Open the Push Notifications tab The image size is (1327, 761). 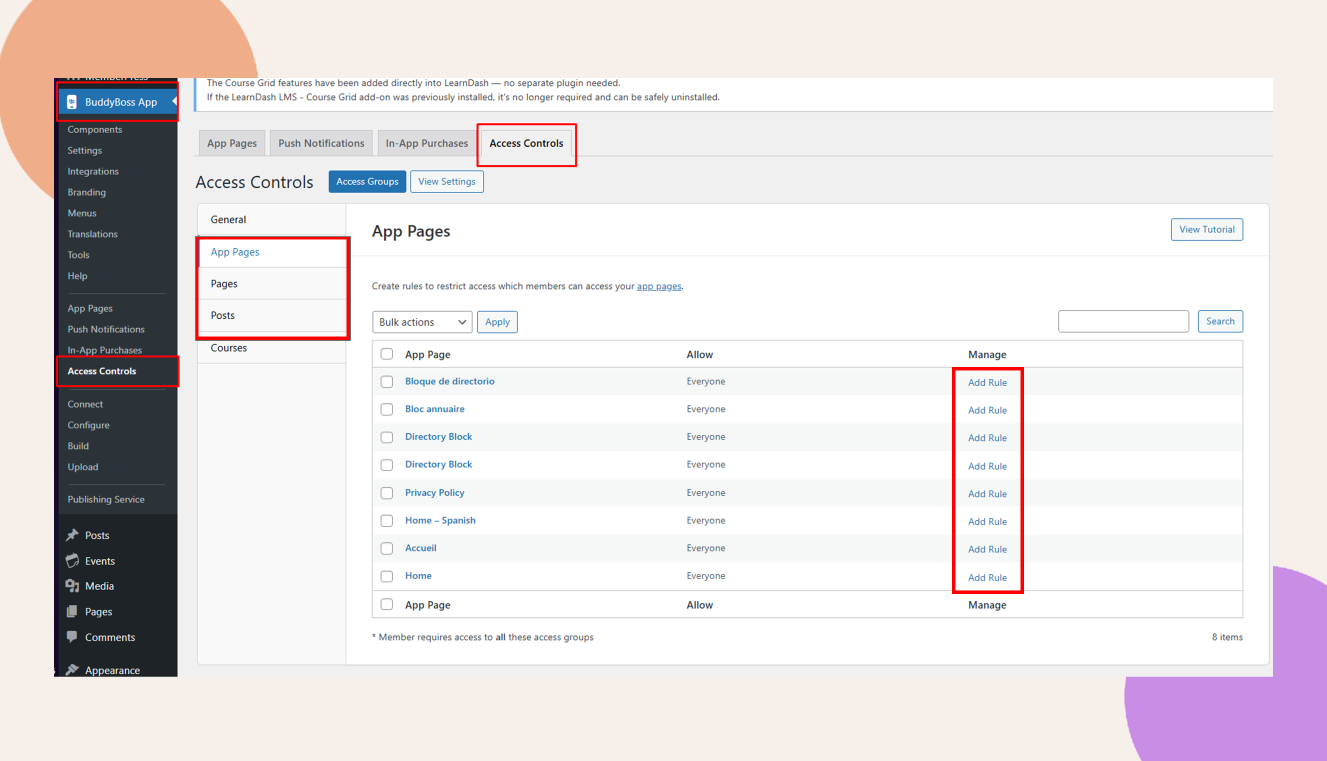tap(321, 143)
